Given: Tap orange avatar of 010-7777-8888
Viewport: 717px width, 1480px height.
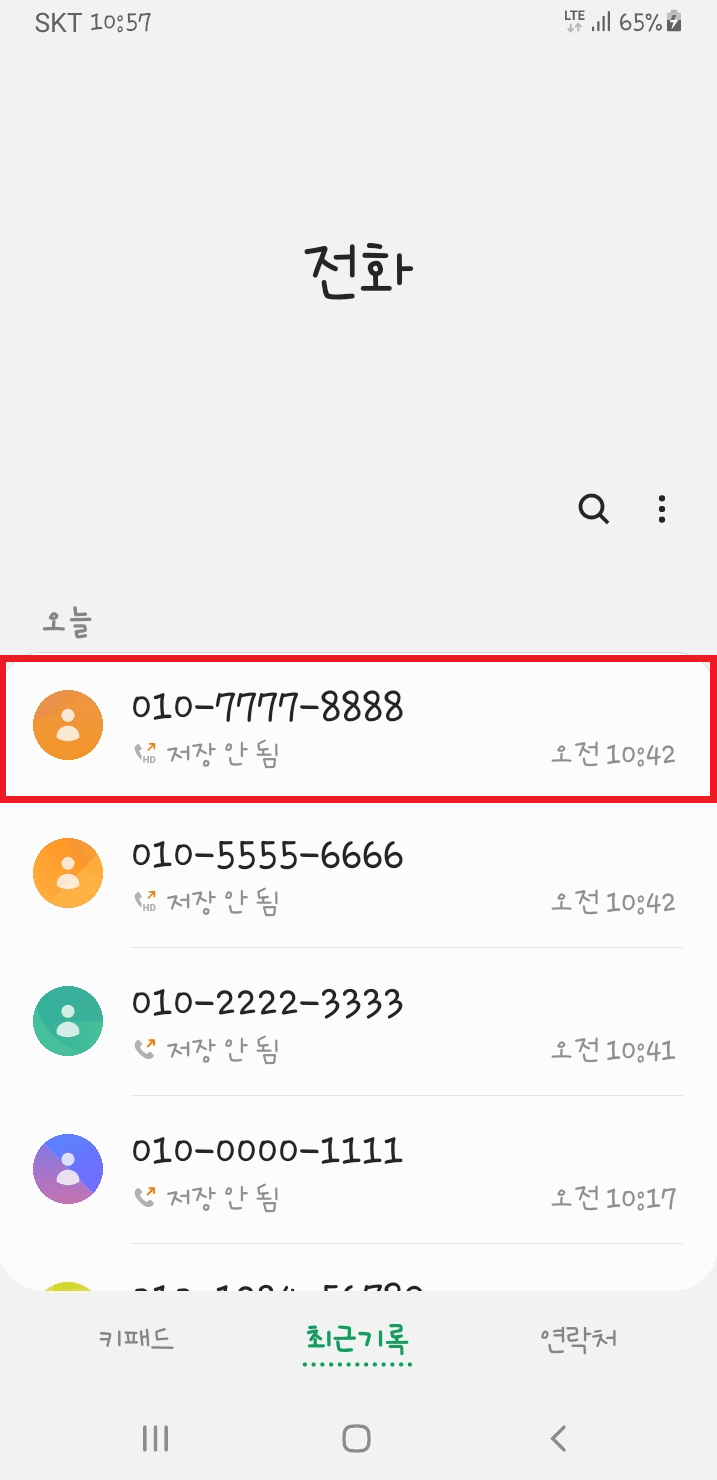Looking at the screenshot, I should [68, 725].
